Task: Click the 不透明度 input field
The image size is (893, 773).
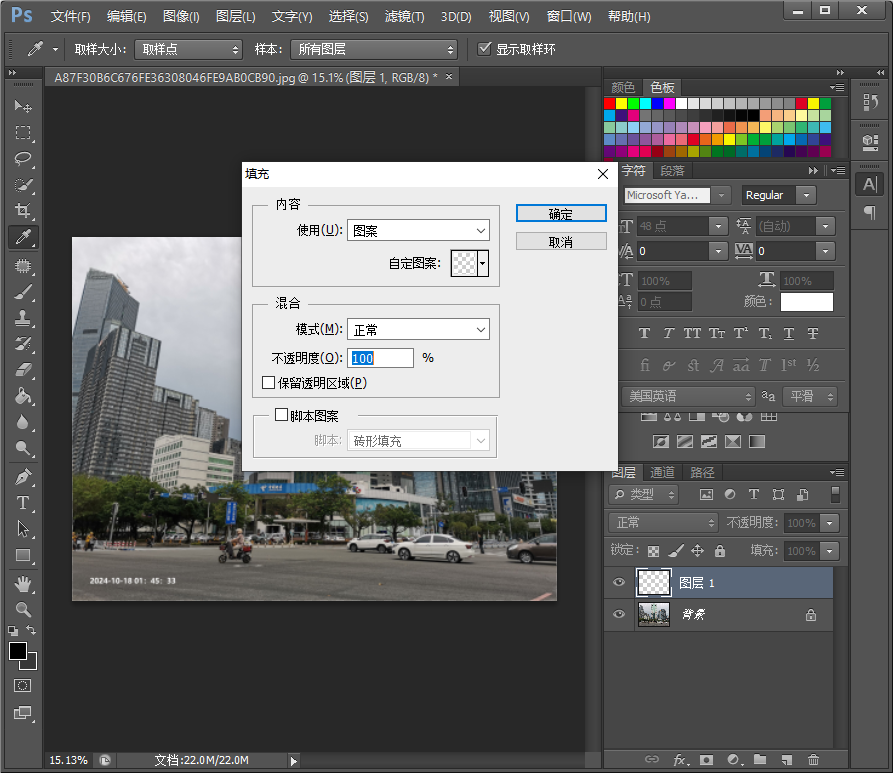Action: click(381, 358)
